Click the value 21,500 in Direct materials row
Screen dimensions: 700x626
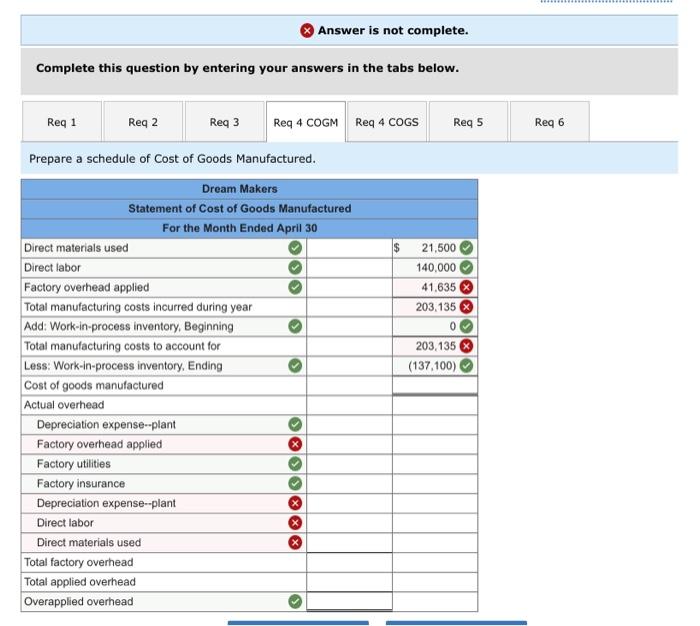(x=438, y=247)
